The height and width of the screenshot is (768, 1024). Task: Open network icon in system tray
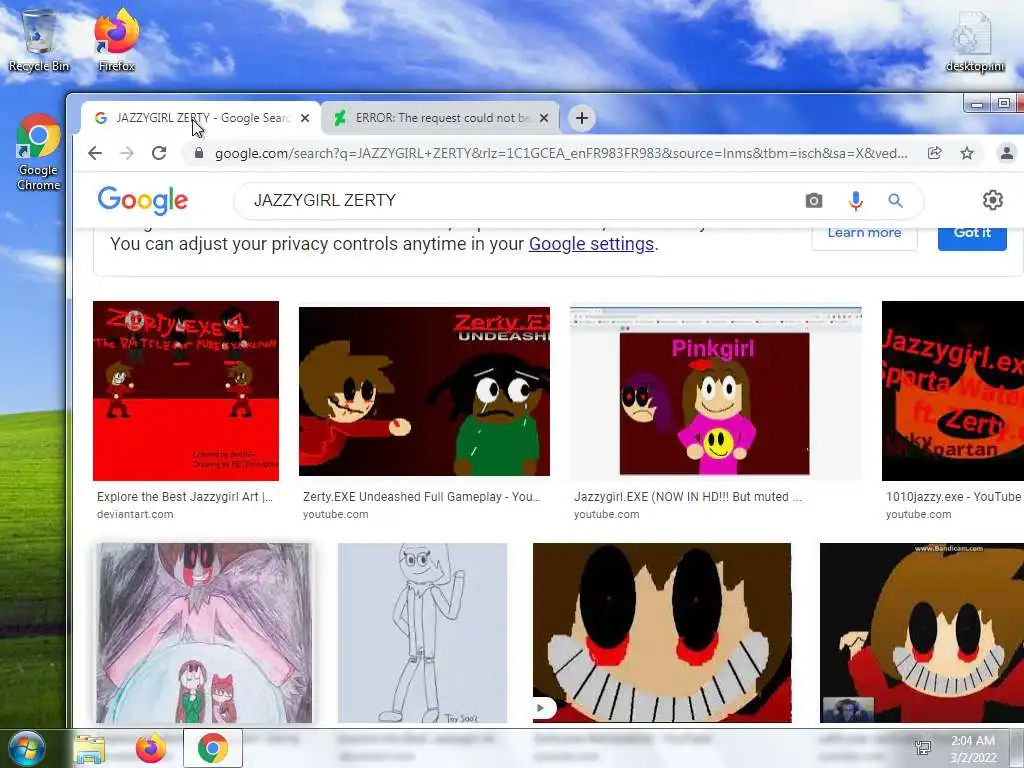(x=923, y=748)
